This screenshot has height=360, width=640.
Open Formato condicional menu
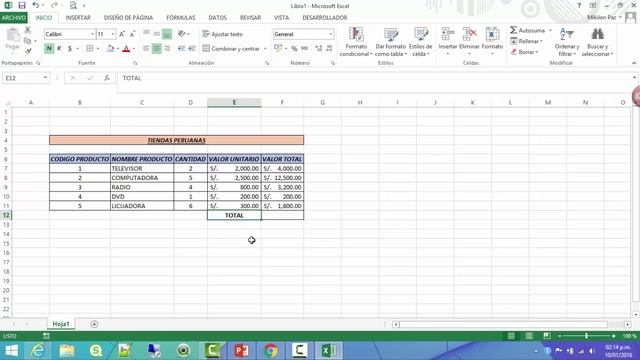tap(356, 42)
